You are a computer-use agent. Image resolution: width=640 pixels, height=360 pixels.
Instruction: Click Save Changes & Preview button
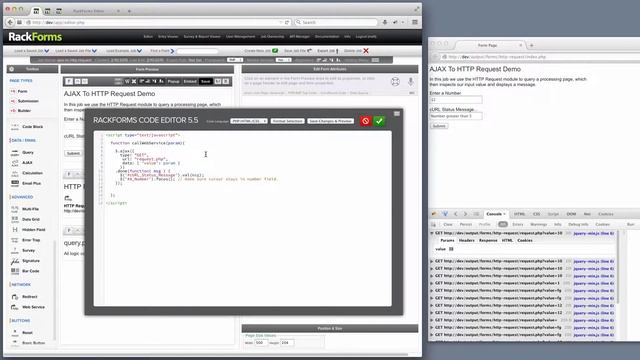click(x=331, y=121)
